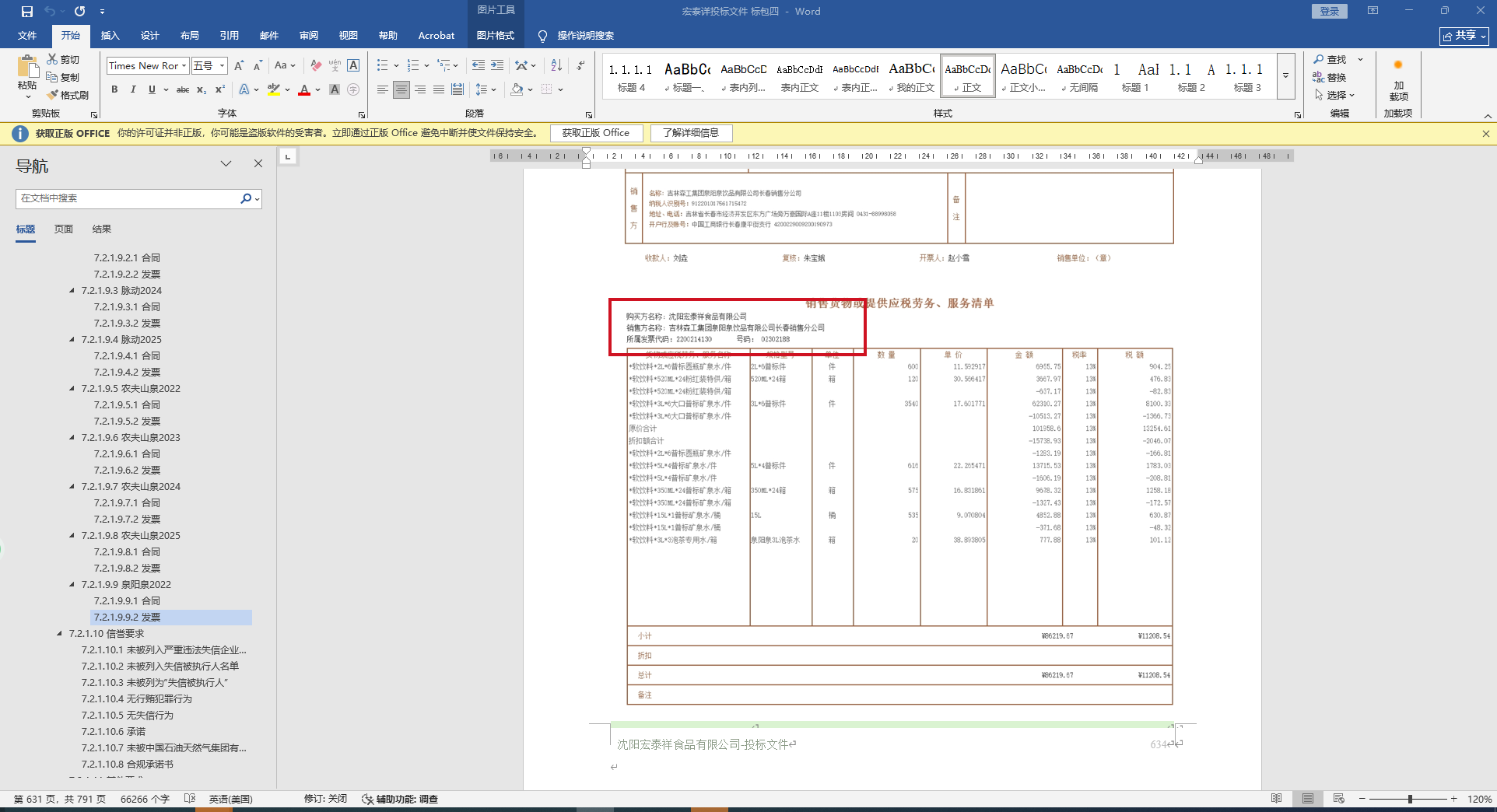Apply the text highlight color tool
The height and width of the screenshot is (812, 1497).
[273, 89]
